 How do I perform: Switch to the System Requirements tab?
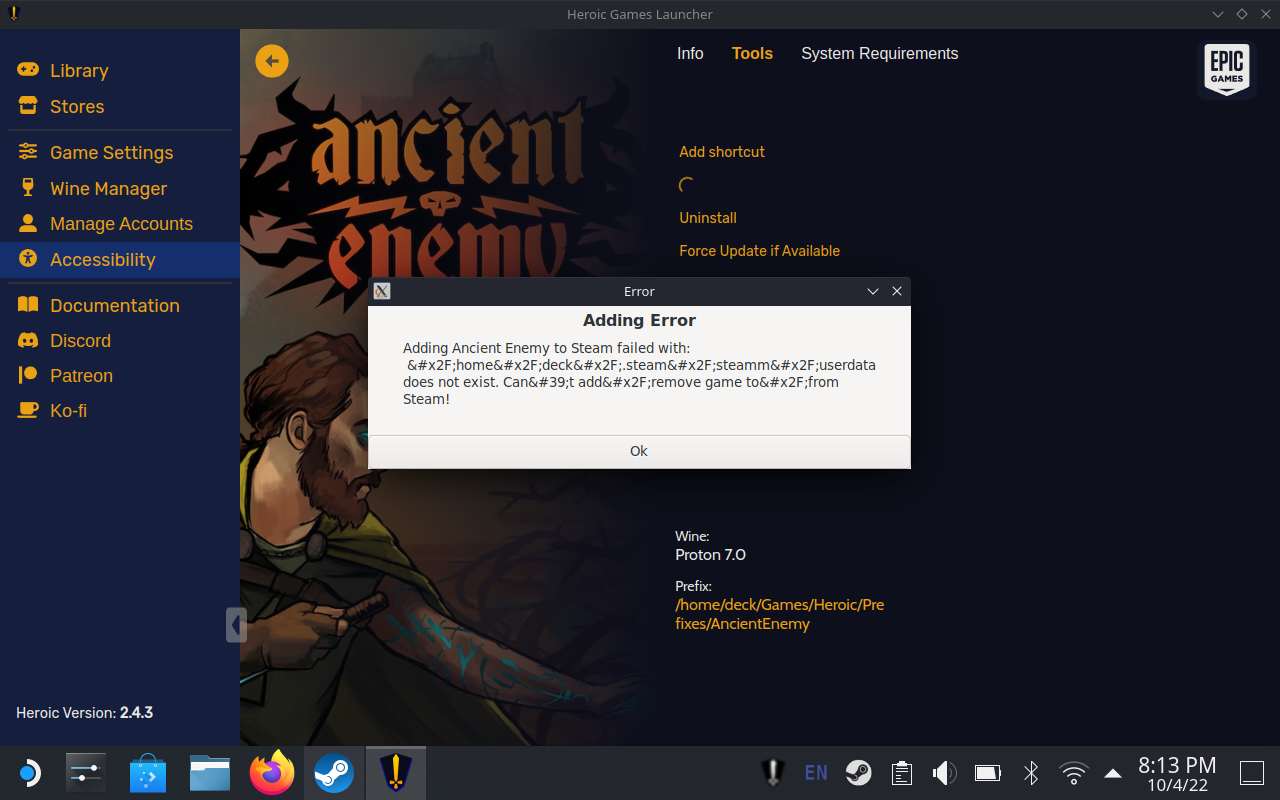coord(879,53)
